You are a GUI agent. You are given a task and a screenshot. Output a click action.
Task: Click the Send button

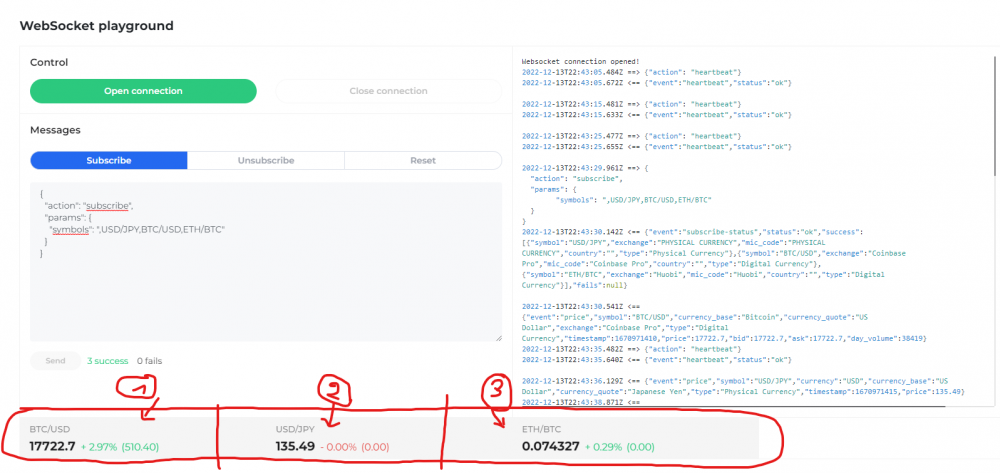(55, 361)
